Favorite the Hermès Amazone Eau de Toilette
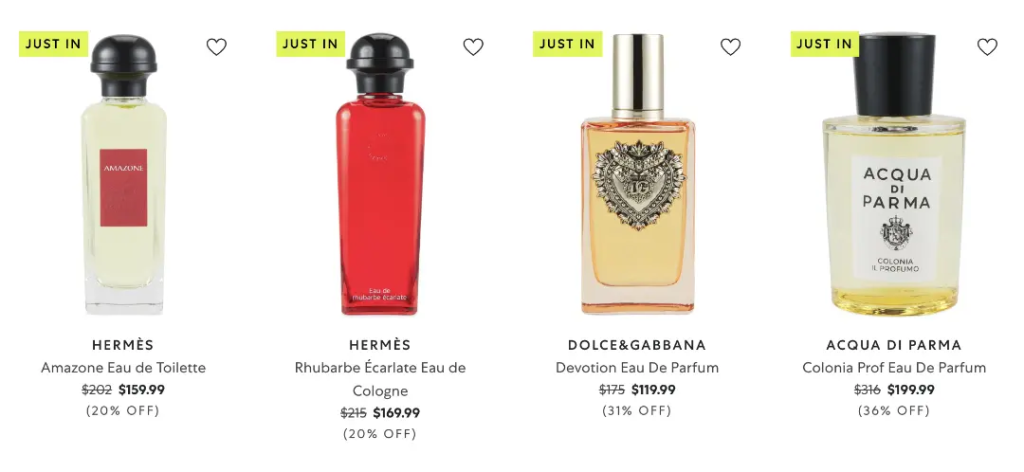 (216, 47)
